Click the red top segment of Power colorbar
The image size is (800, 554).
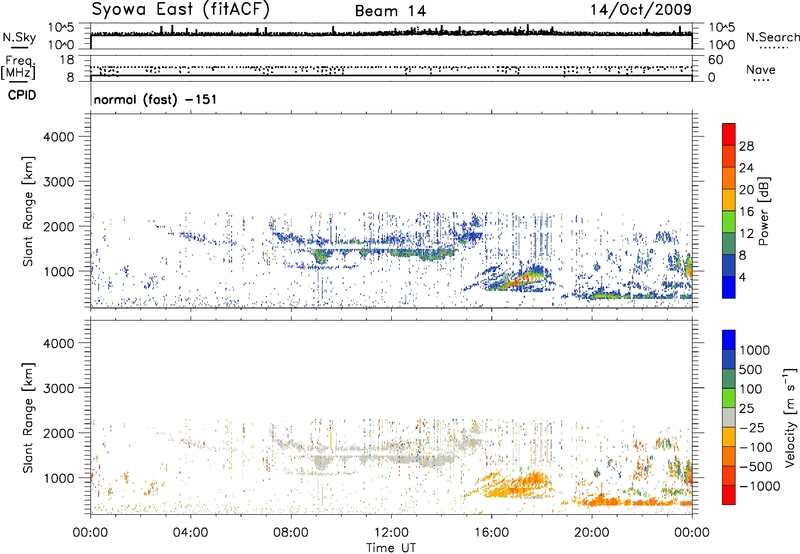click(729, 134)
